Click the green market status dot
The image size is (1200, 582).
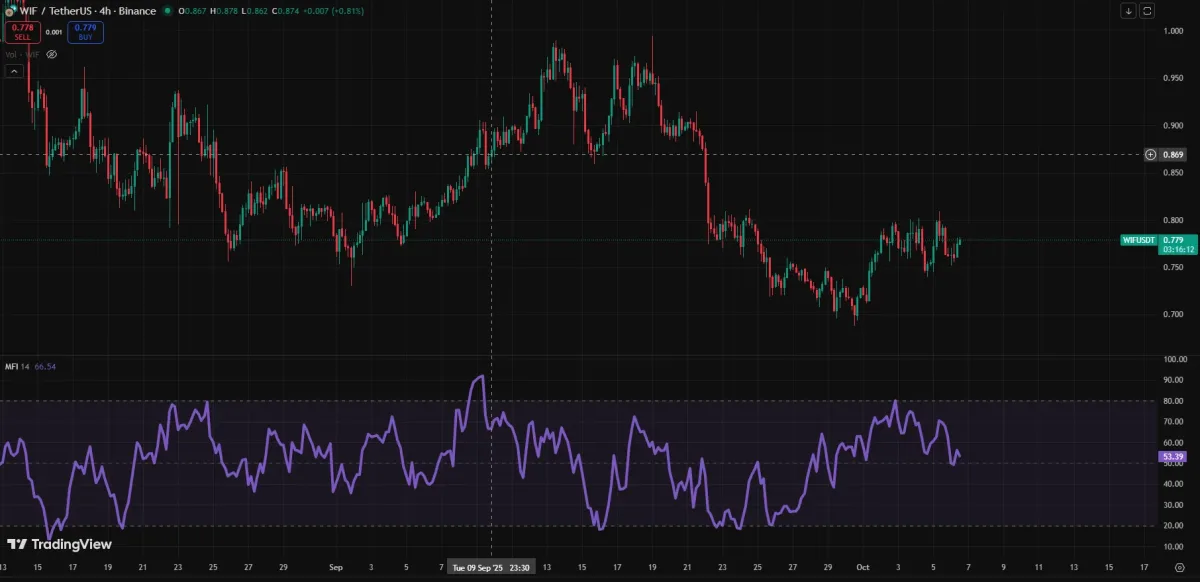point(166,11)
